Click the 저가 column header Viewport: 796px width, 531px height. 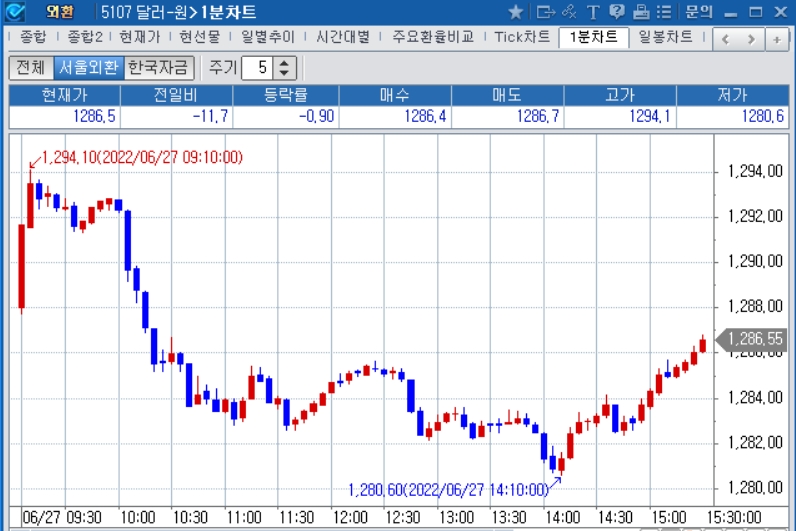pos(732,95)
